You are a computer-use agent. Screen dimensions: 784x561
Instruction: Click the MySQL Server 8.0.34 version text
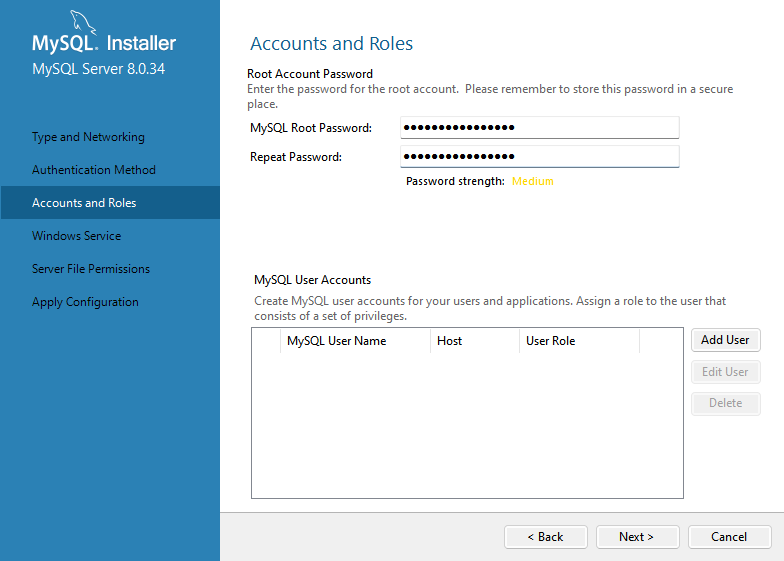coord(98,68)
